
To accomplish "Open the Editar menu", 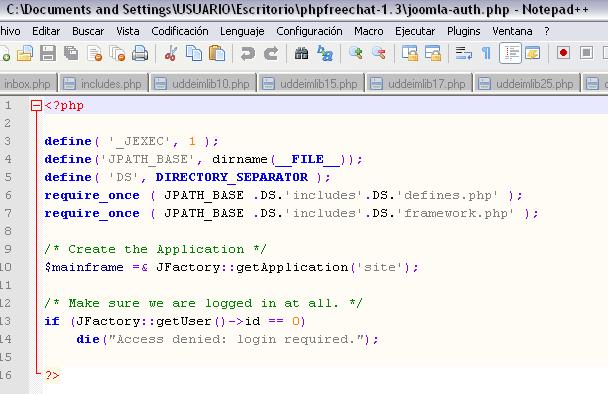I will [46, 31].
